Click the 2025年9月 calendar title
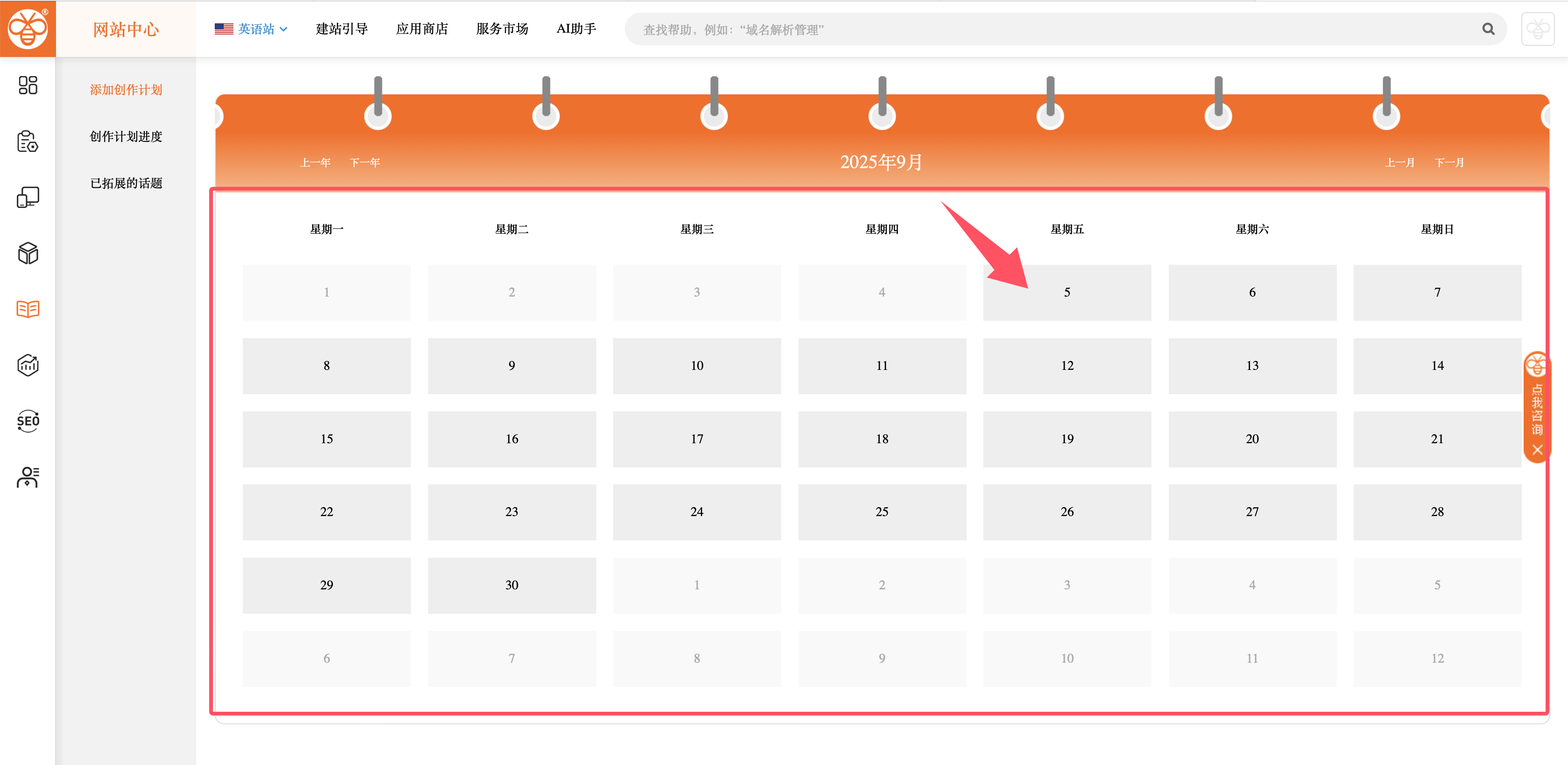Screen dimensions: 1568x765 [x=882, y=162]
